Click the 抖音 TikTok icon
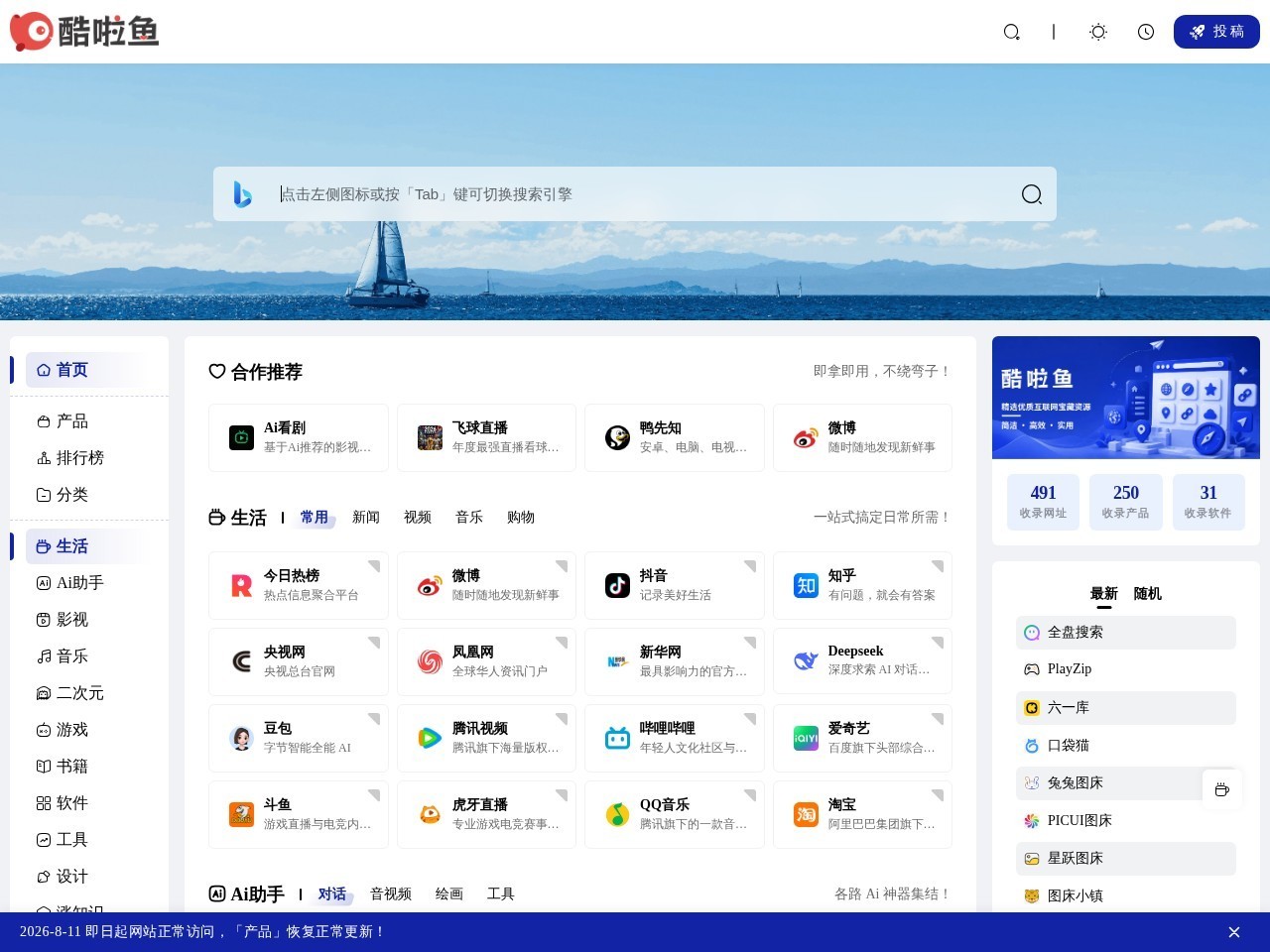Screen dimensions: 1270x952 coord(618,585)
